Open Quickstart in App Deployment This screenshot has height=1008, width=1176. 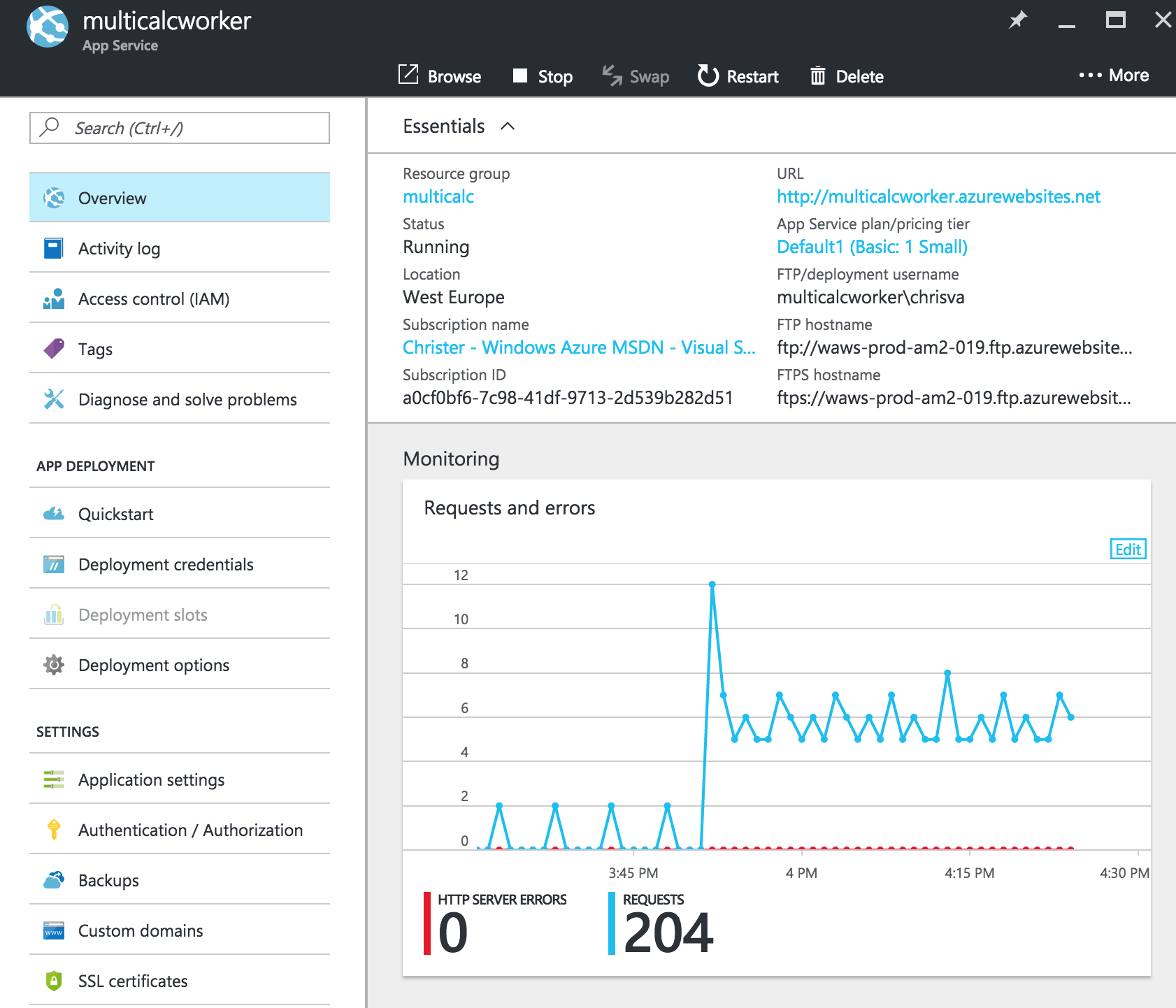(180, 514)
